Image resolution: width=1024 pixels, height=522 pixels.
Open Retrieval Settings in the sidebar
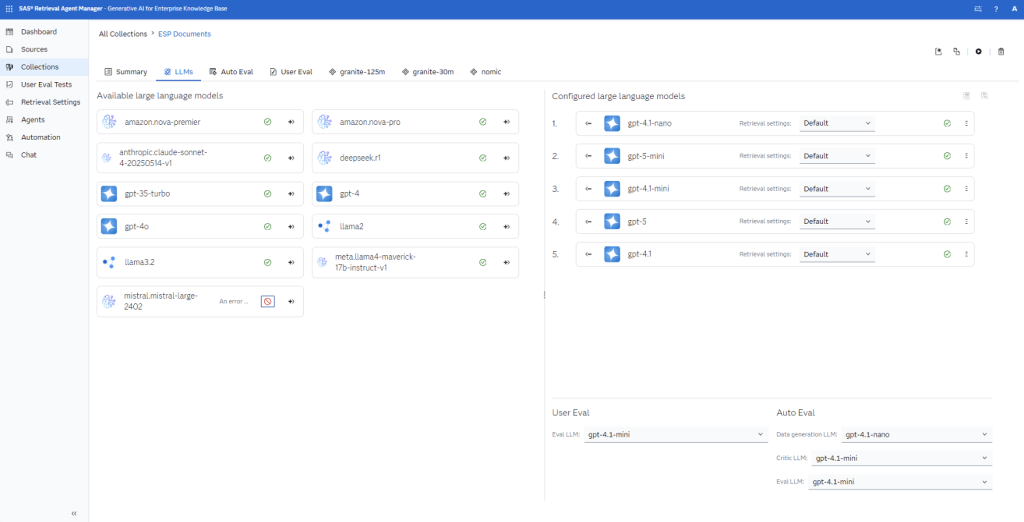click(x=50, y=102)
